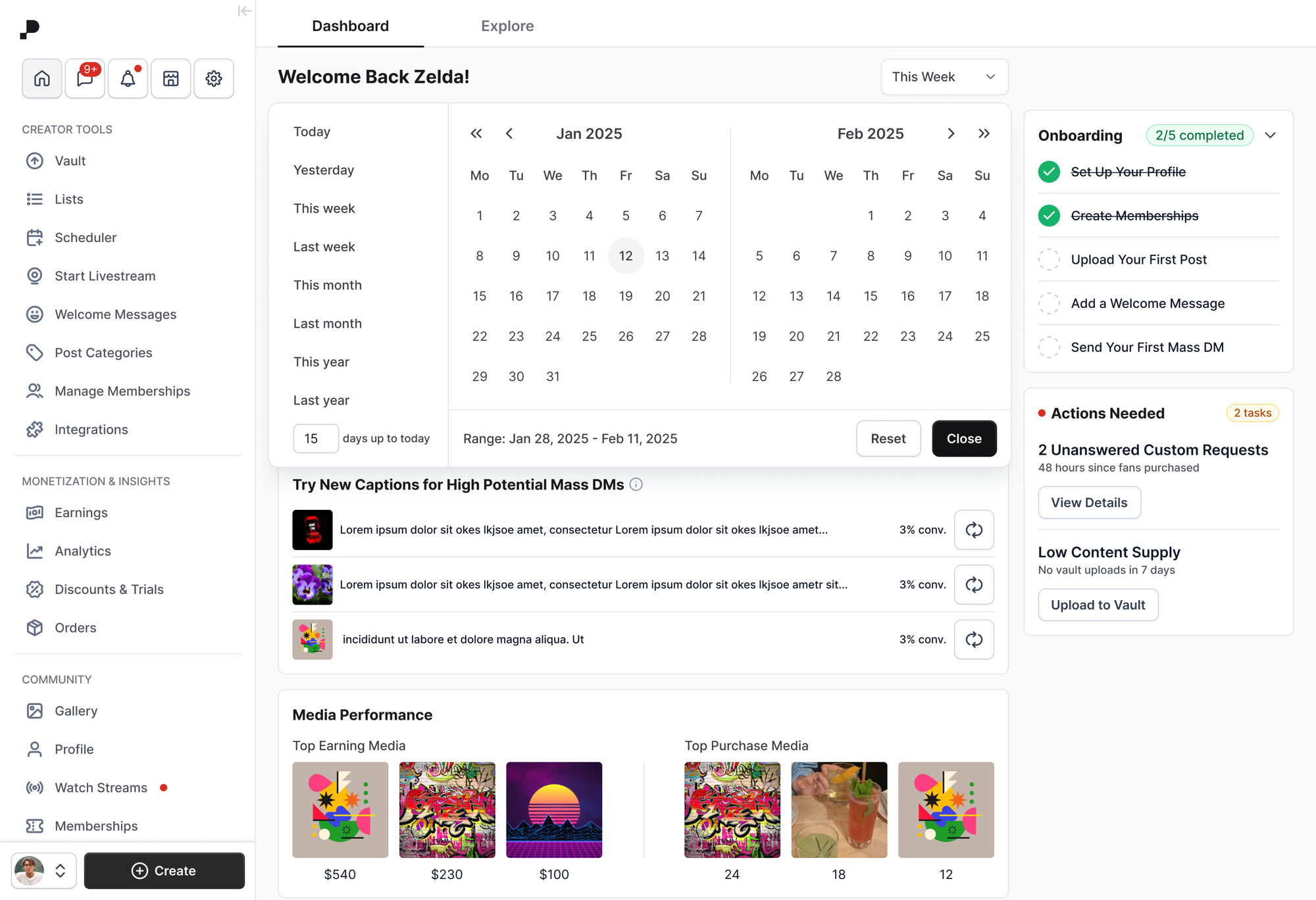Viewport: 1316px width, 900px height.
Task: Click Upload to Vault button
Action: (1098, 605)
